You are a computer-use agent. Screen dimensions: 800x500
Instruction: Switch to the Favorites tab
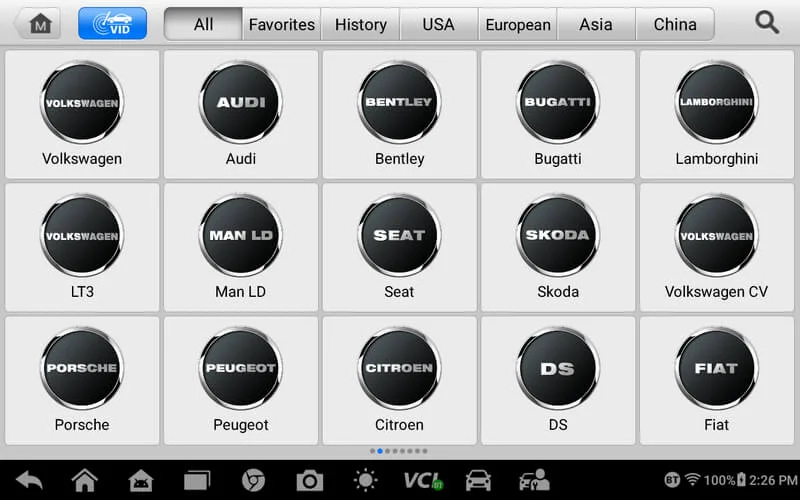point(282,24)
